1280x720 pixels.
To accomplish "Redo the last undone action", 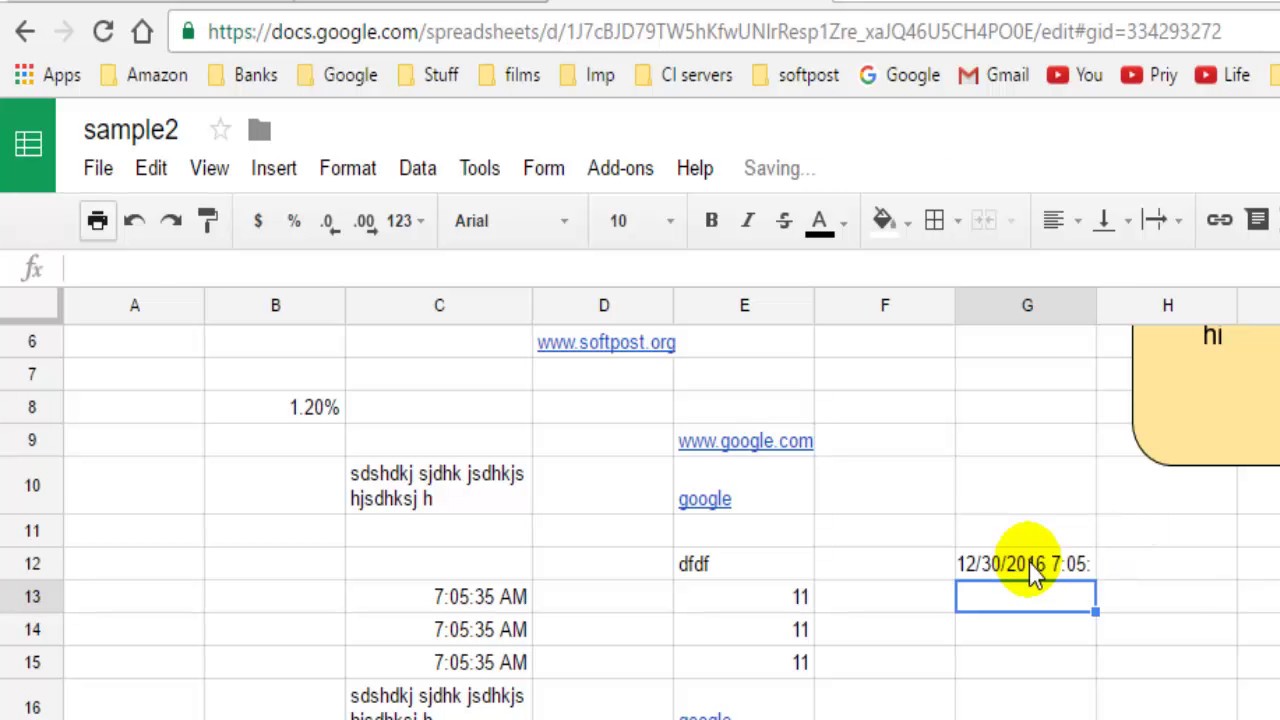I will [x=171, y=220].
